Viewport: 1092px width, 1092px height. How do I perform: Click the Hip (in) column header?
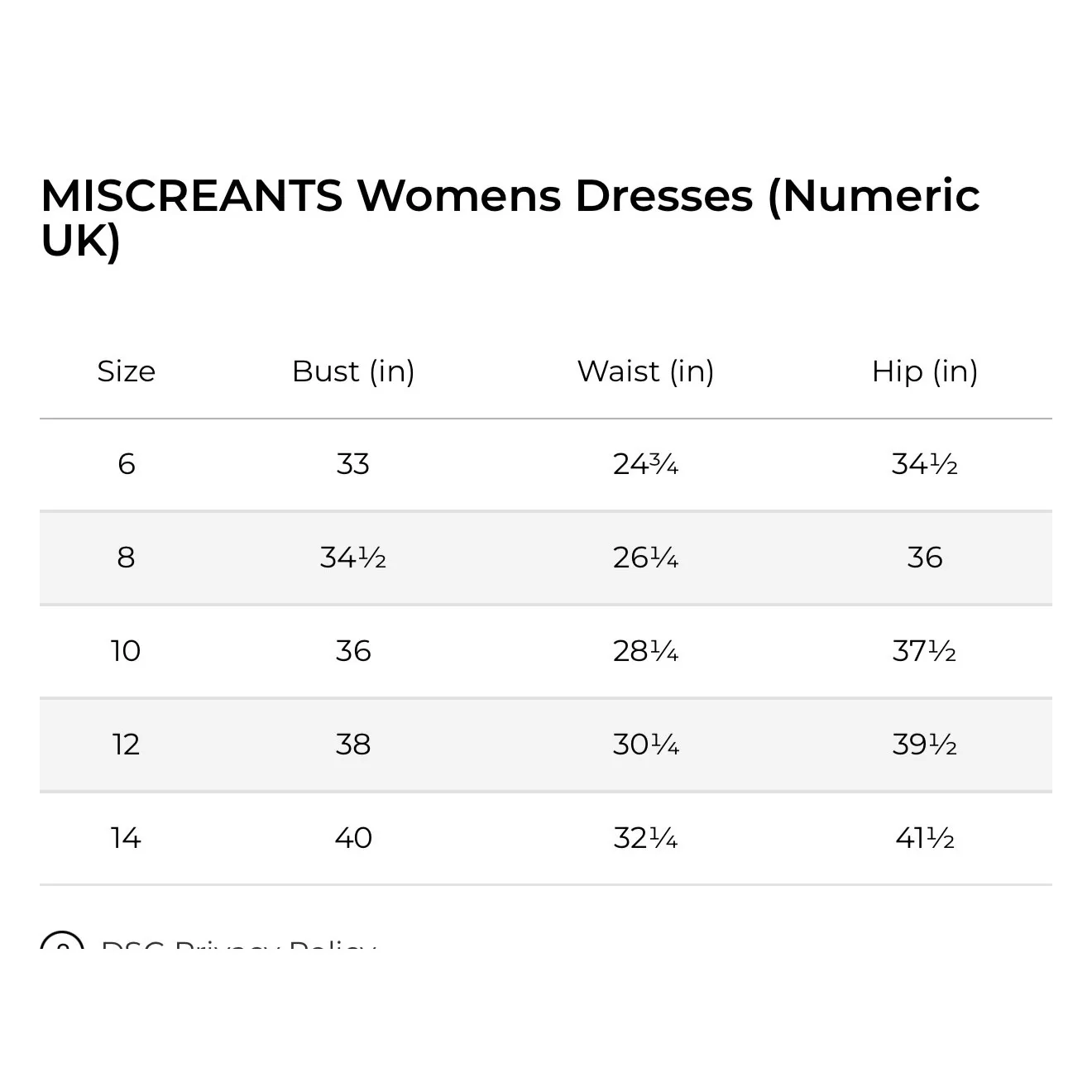click(924, 371)
